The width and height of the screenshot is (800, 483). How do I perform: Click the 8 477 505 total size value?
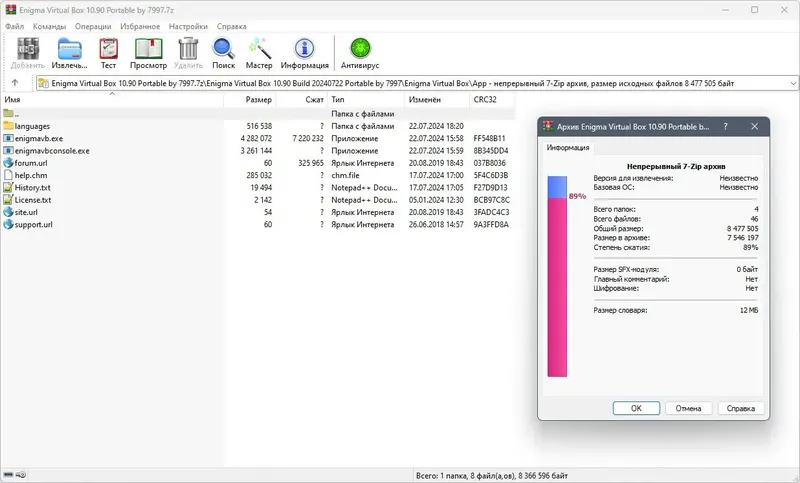[x=742, y=228]
